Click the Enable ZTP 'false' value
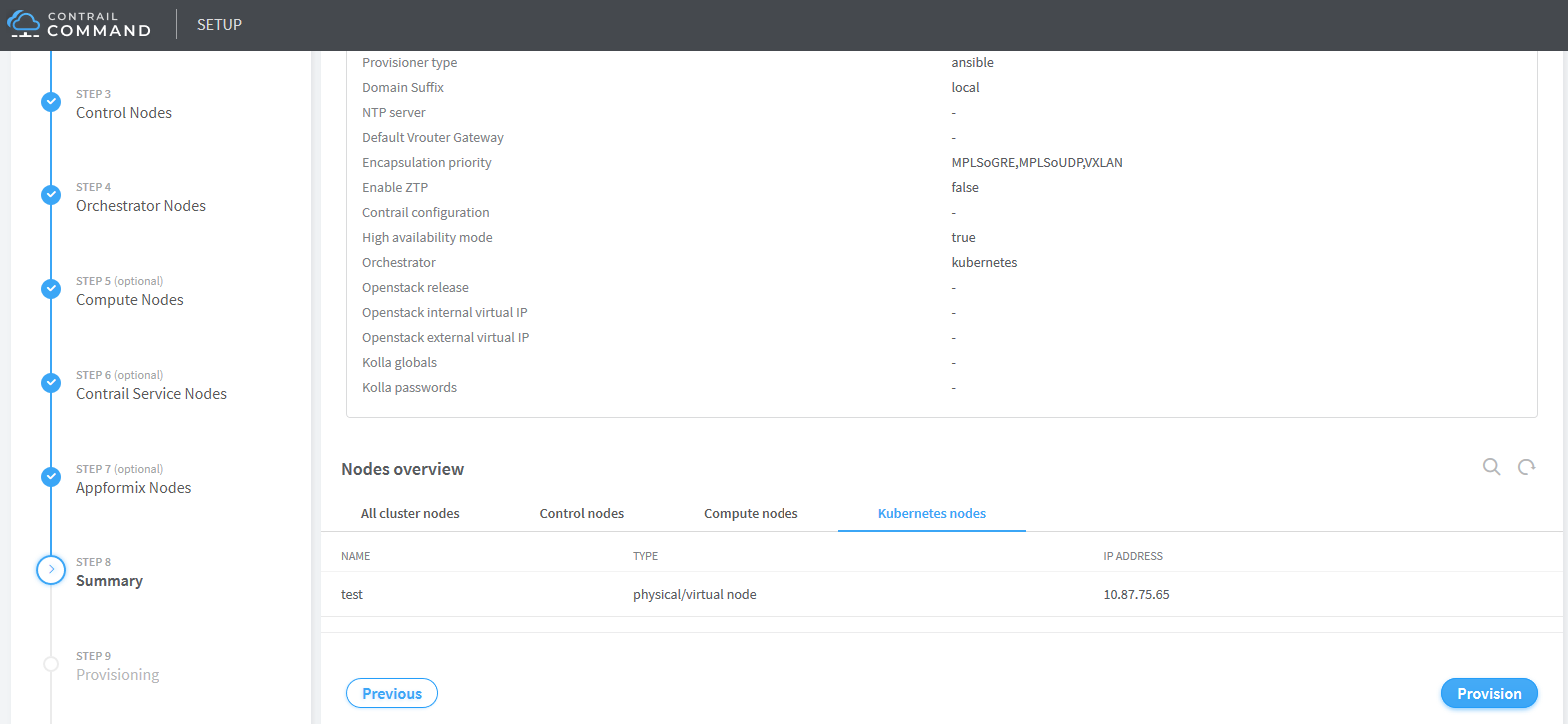This screenshot has height=724, width=1568. [x=965, y=187]
